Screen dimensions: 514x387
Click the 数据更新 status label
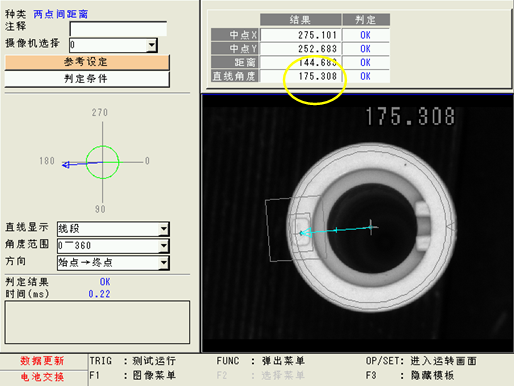42,361
